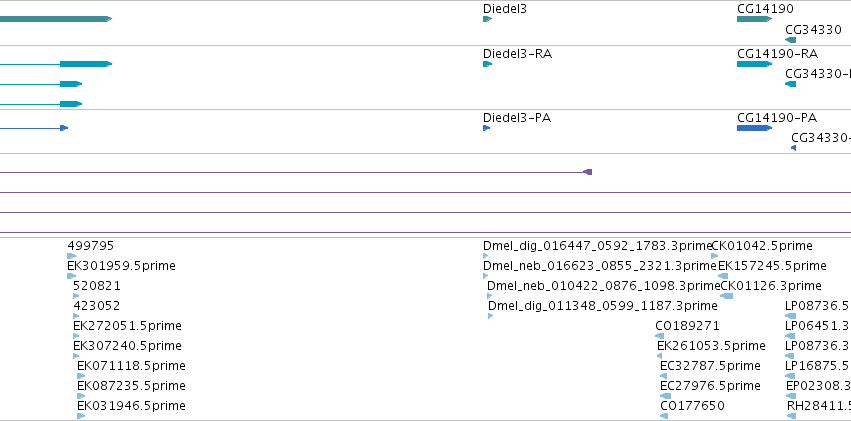Select the CG34330 gene feature glyph
This screenshot has width=851, height=421.
(791, 40)
